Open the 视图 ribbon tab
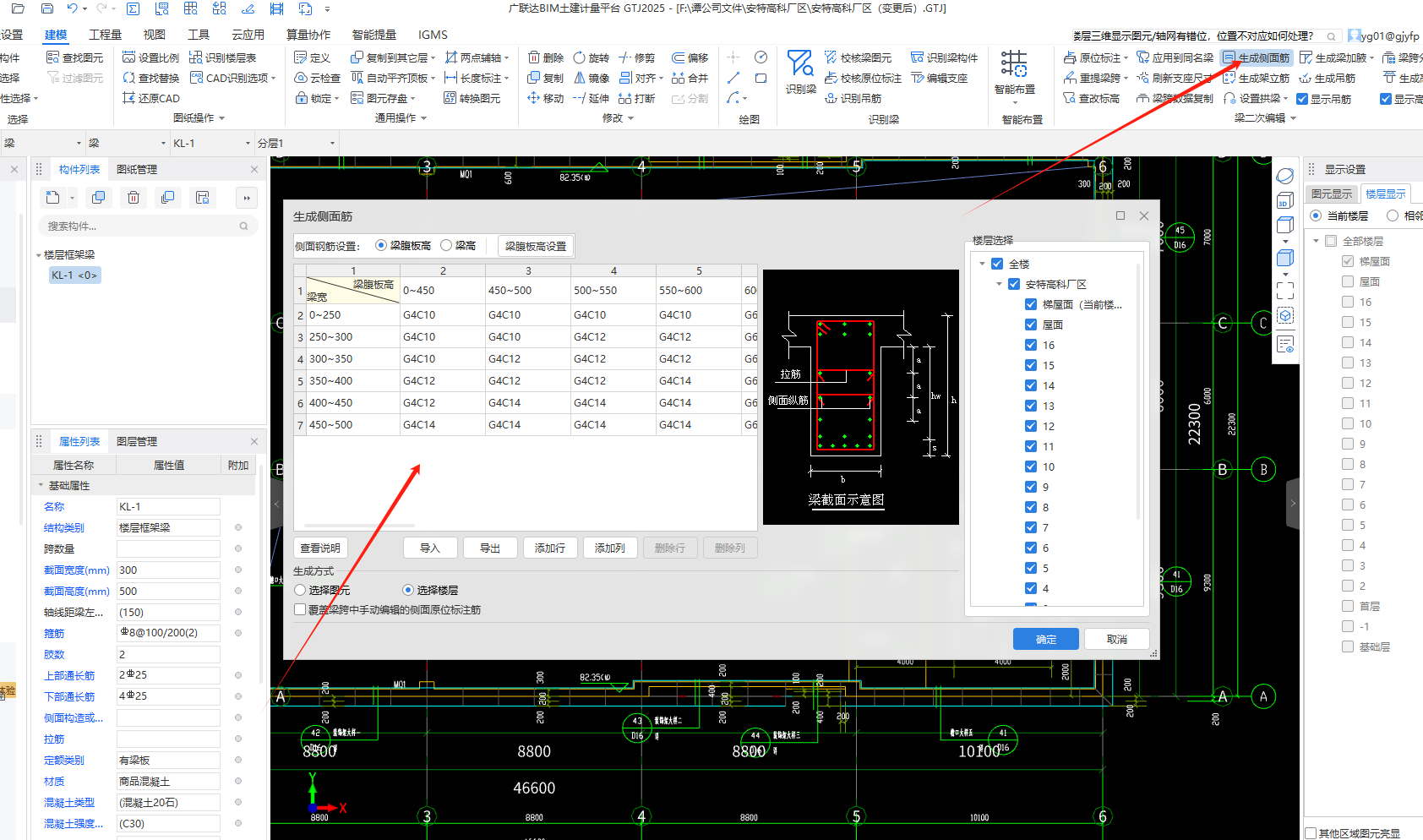1423x840 pixels. pyautogui.click(x=155, y=35)
